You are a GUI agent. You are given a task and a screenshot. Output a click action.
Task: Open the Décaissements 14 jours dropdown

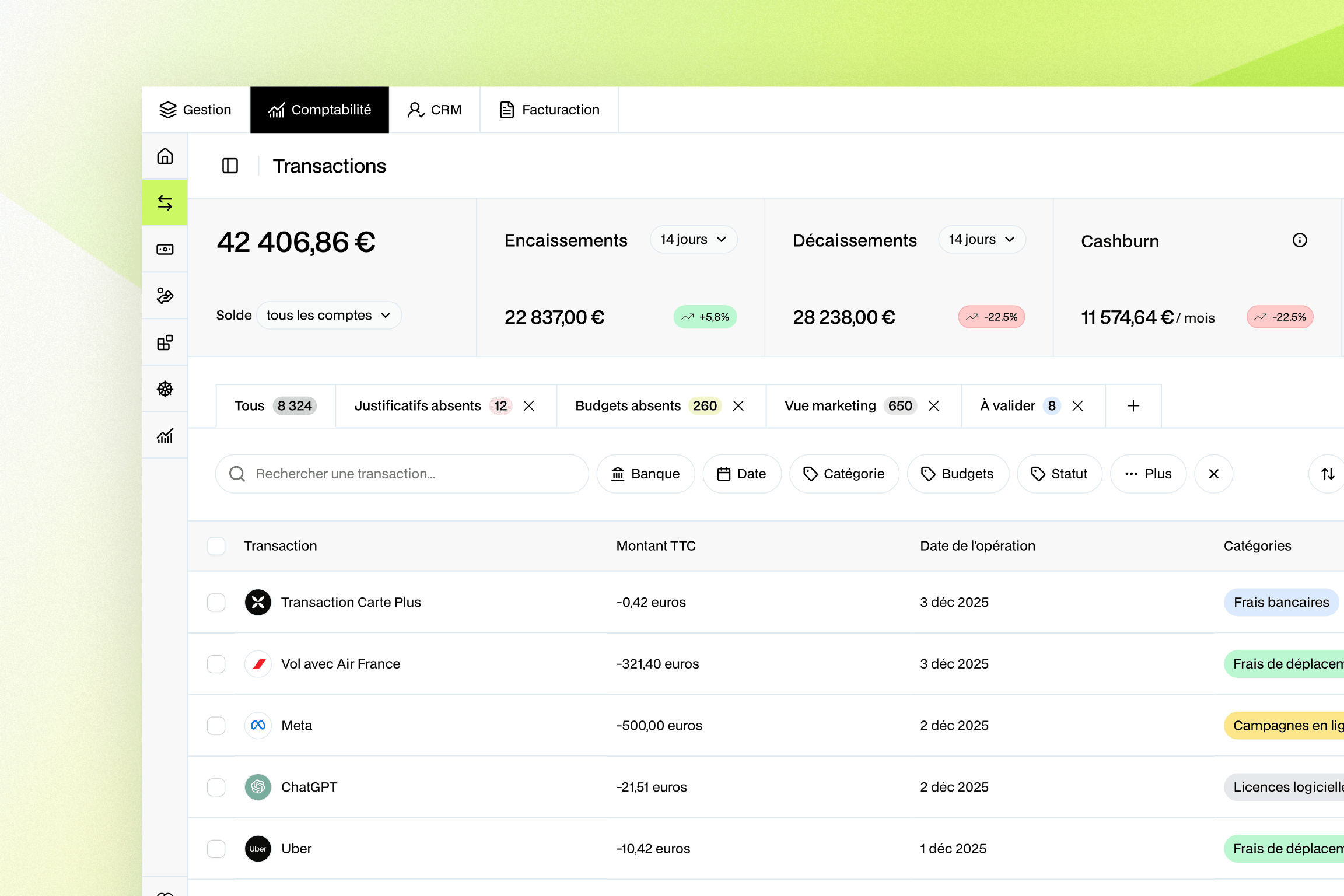(982, 240)
